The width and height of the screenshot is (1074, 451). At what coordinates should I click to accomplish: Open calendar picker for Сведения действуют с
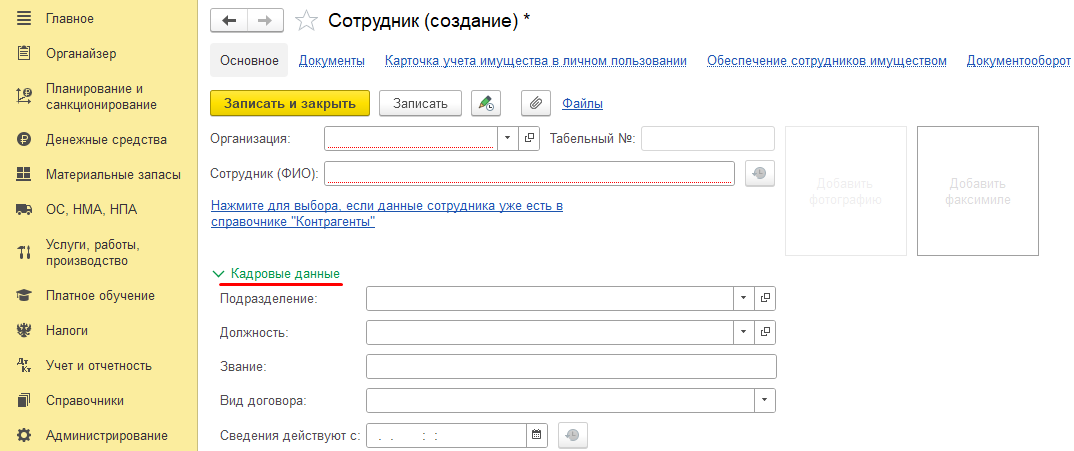536,435
